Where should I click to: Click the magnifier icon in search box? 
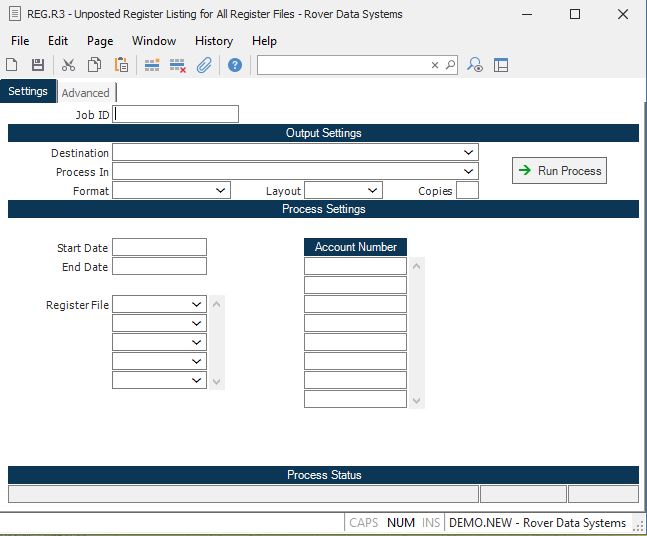pos(450,65)
